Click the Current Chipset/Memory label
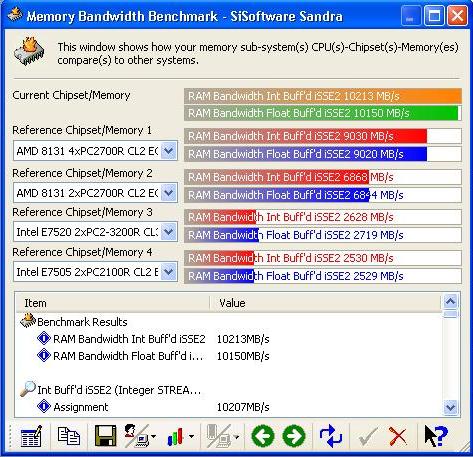This screenshot has width=473, height=457. [71, 95]
